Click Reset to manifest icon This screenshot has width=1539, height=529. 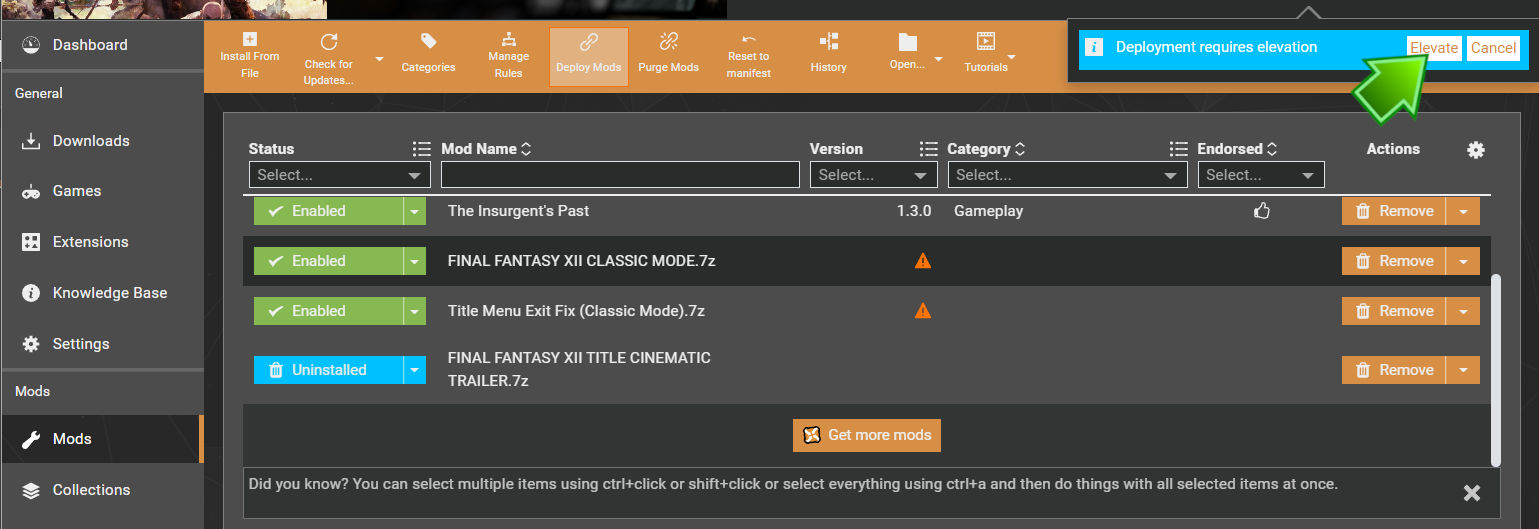pyautogui.click(x=749, y=39)
